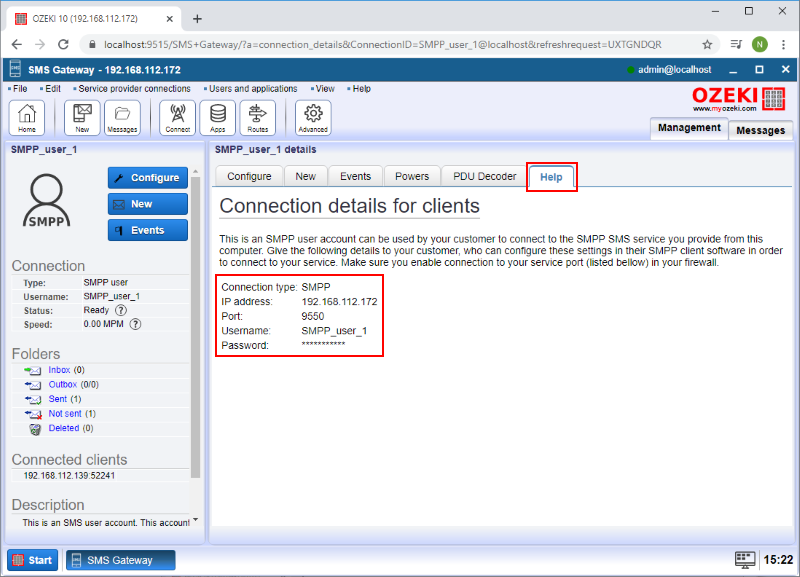The height and width of the screenshot is (577, 800).
Task: Click the blue Configure button
Action: (148, 178)
